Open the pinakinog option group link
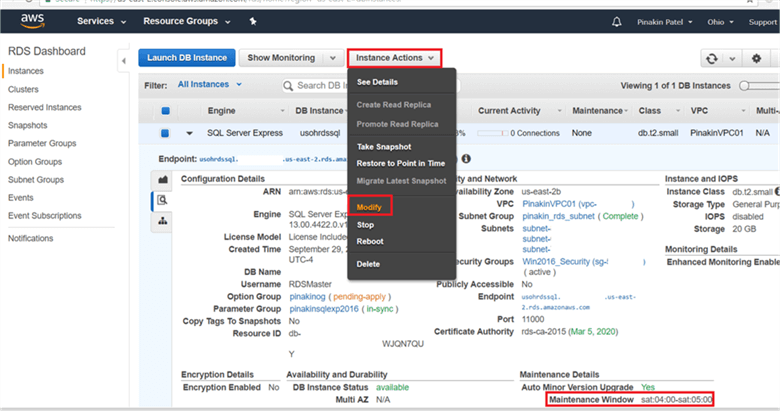780x411 pixels. tap(307, 297)
